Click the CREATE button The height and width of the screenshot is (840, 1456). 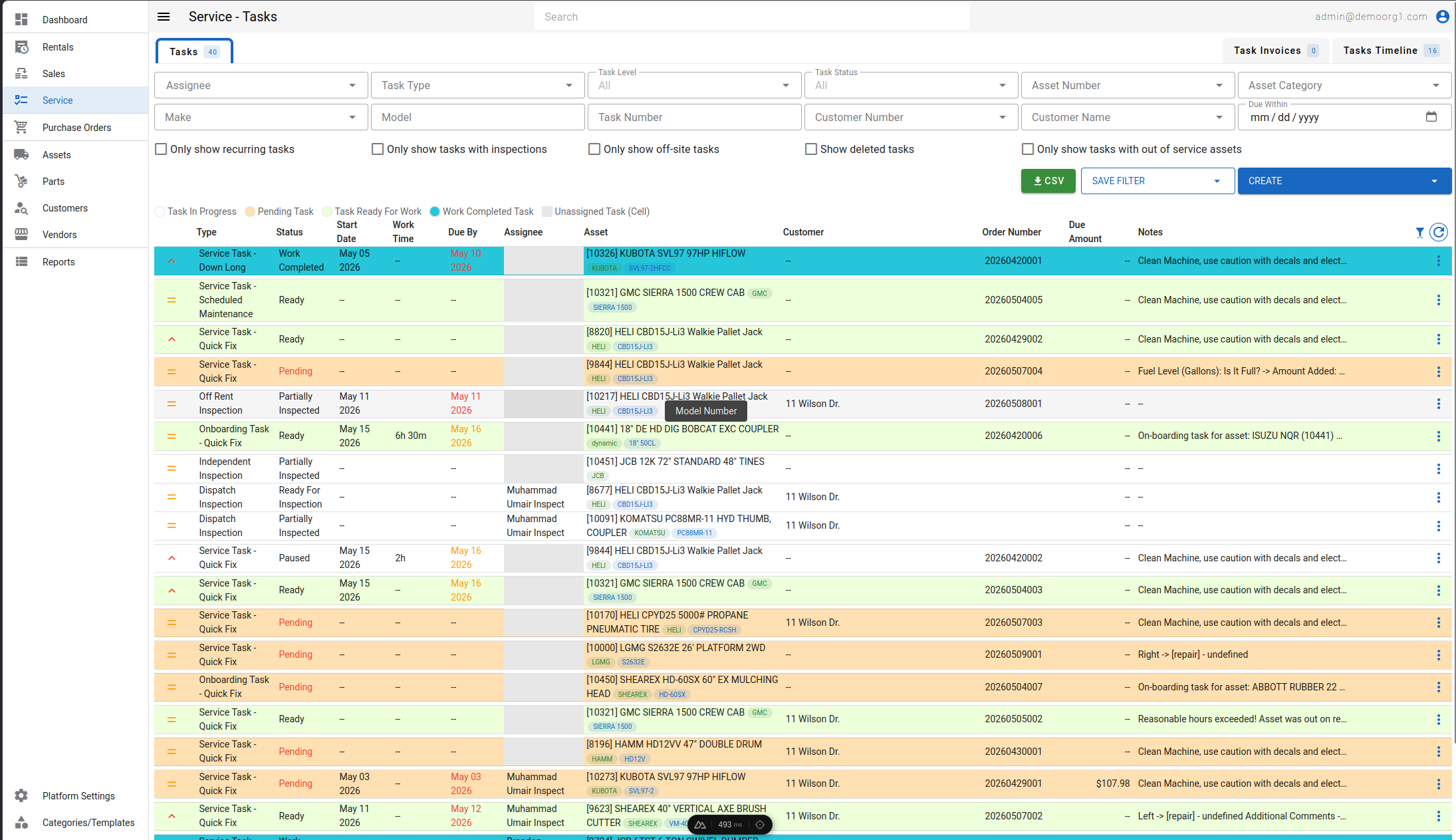pyautogui.click(x=1344, y=181)
